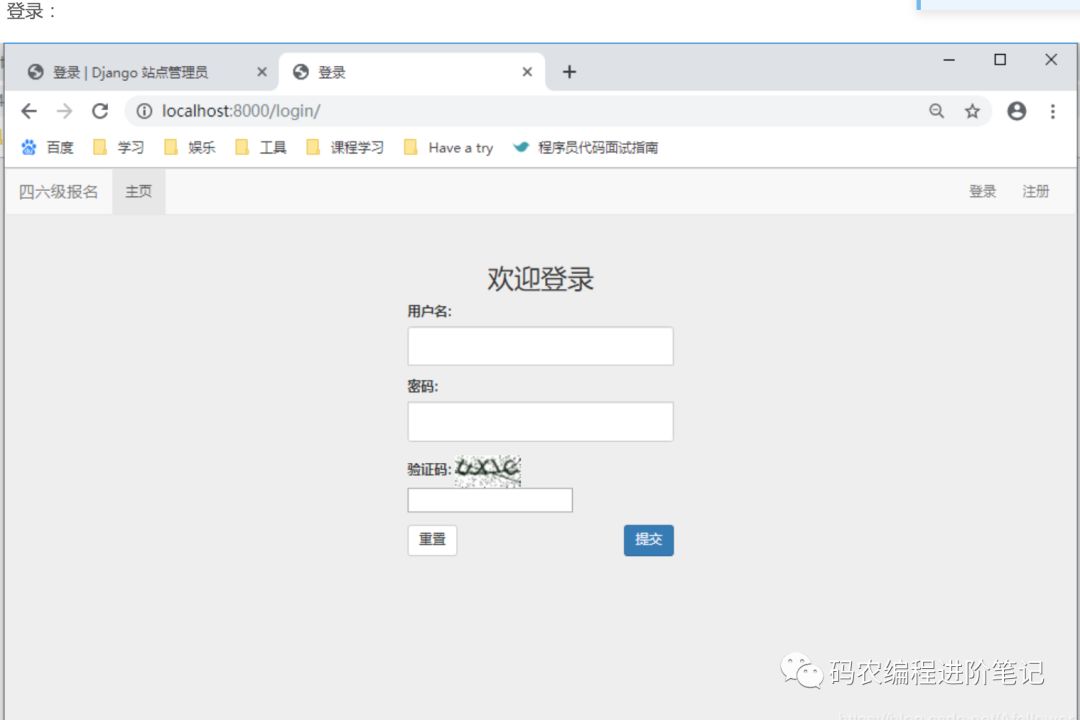Click the 四六级报名 site brand link

point(59,192)
